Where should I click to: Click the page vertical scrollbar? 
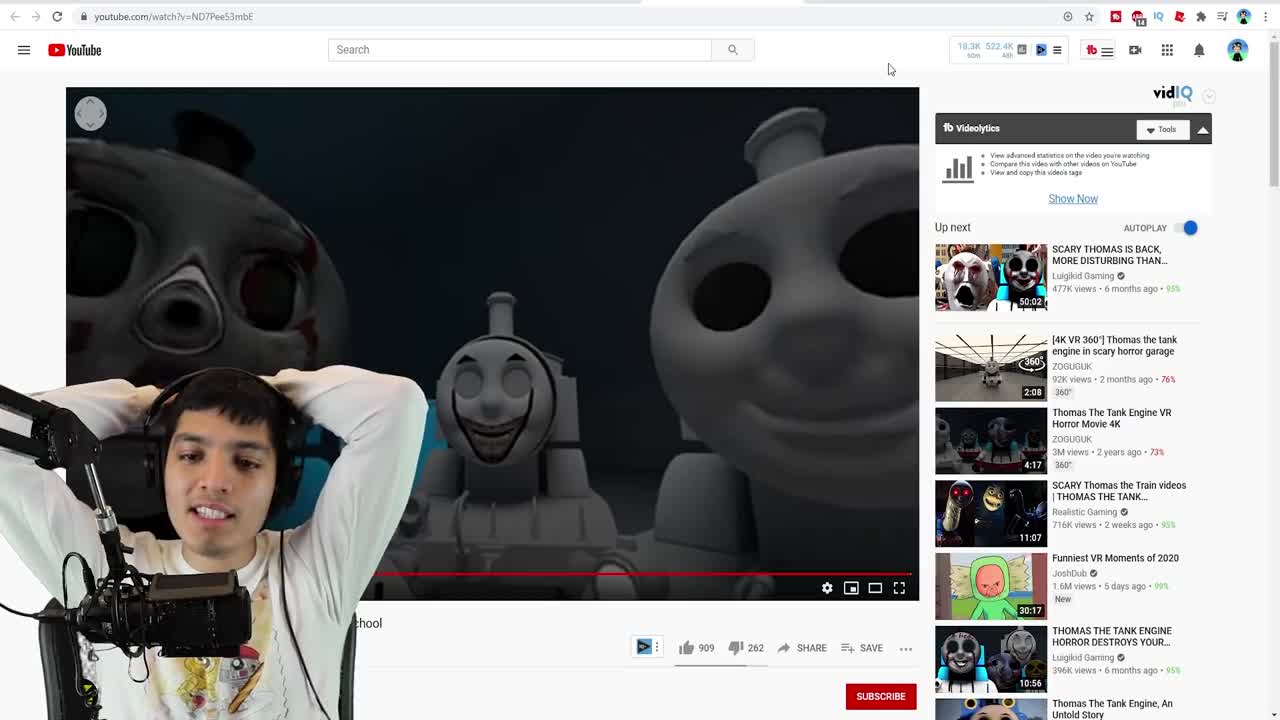pos(1273,112)
